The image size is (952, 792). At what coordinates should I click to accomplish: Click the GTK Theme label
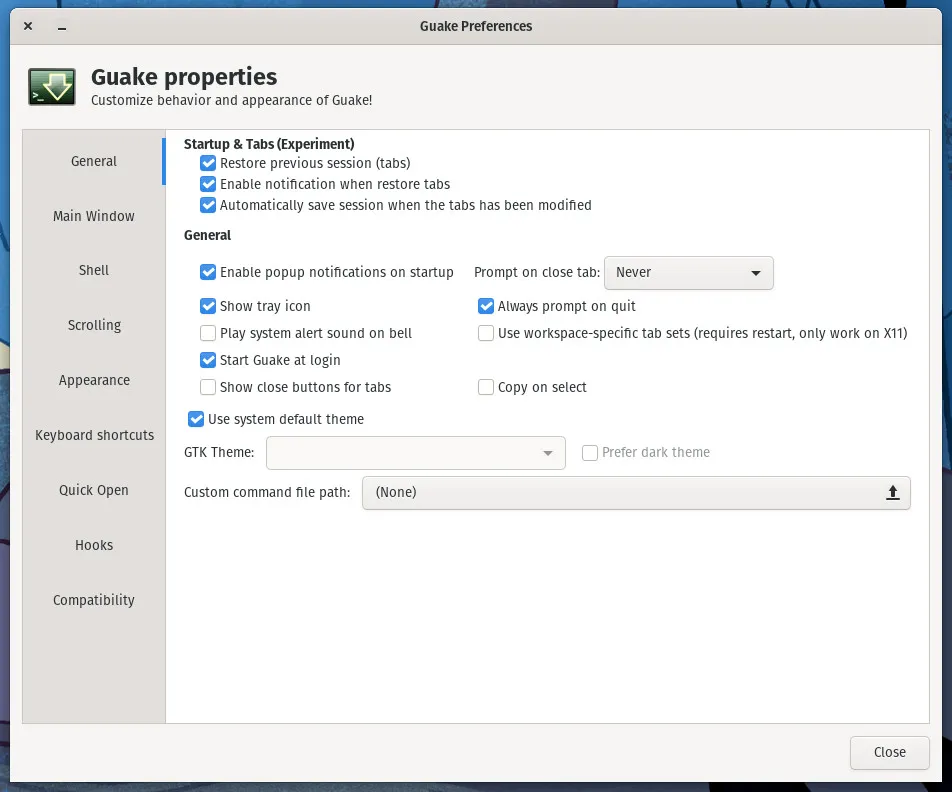(219, 452)
